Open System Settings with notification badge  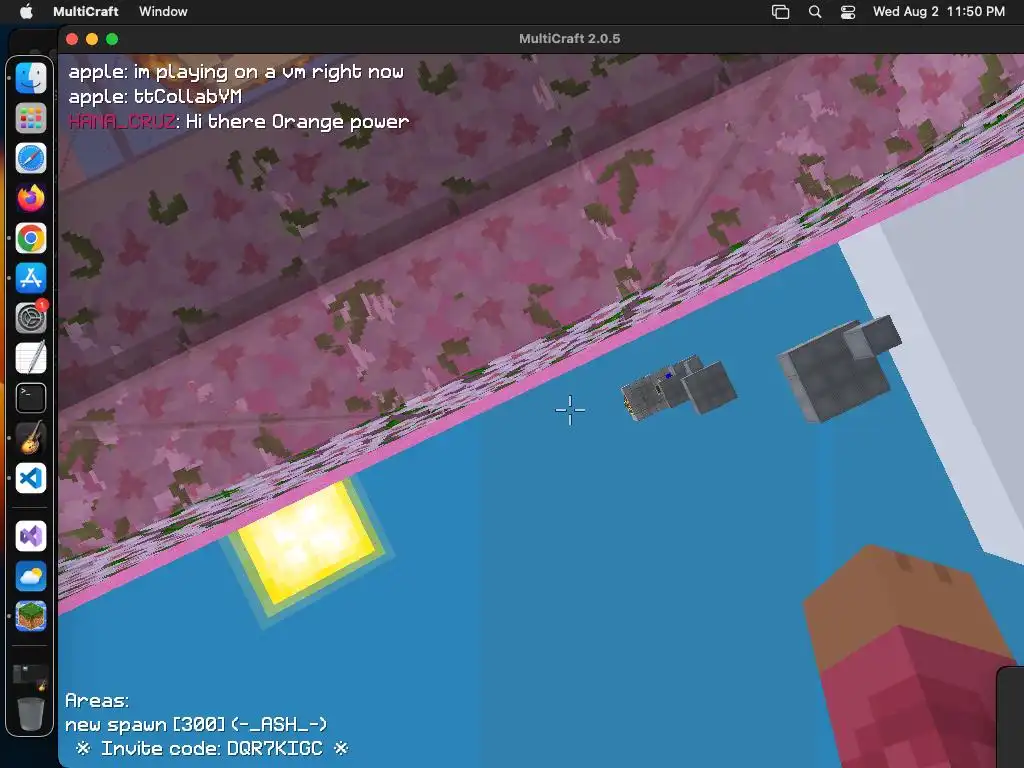click(31, 318)
